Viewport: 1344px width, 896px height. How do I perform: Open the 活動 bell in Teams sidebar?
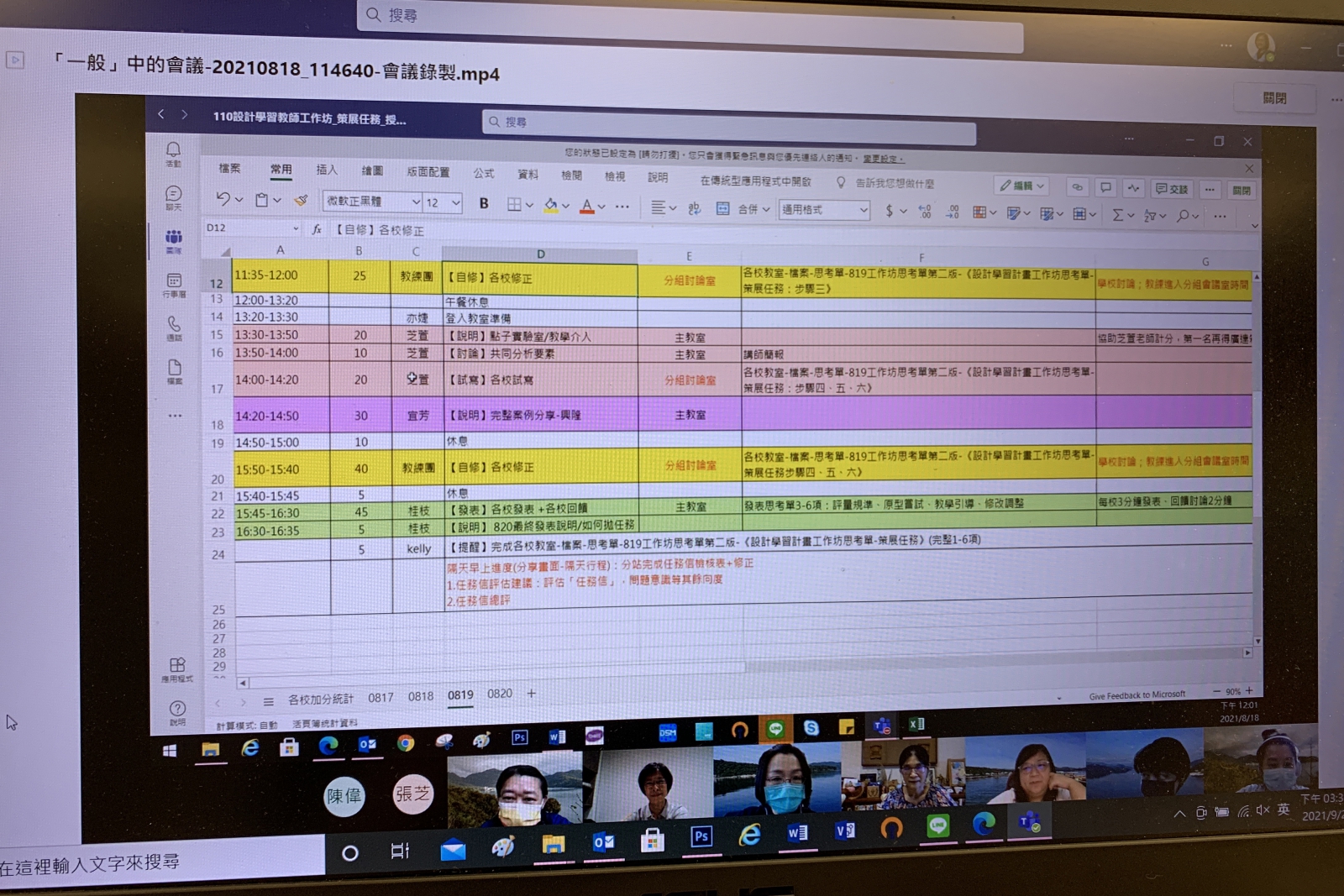click(x=173, y=153)
